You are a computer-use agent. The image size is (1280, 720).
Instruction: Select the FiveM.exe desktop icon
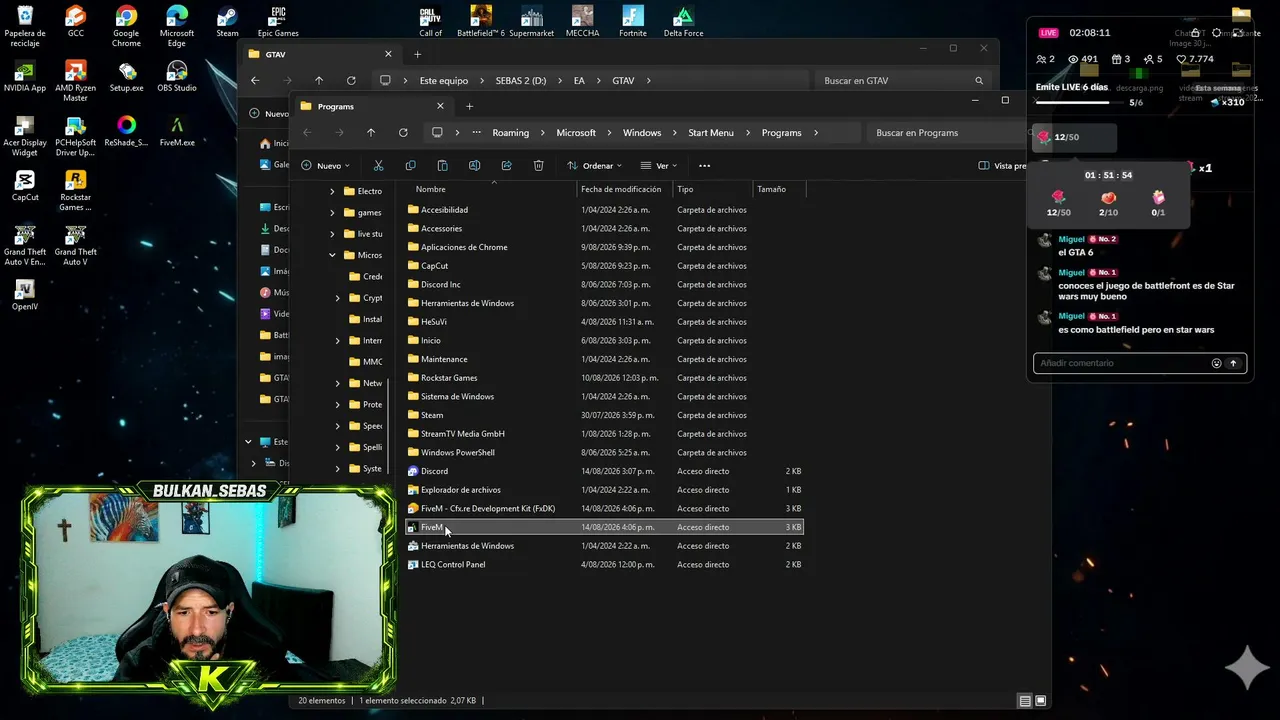177,131
